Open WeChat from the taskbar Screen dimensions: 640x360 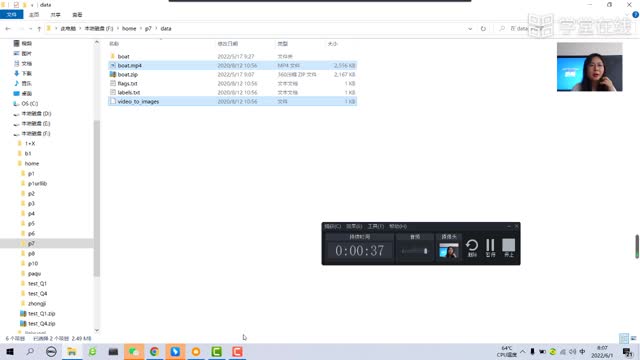[x=133, y=351]
